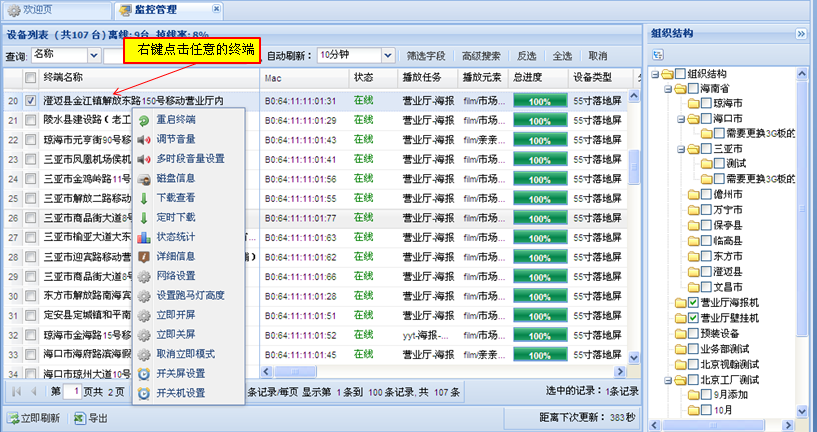Click the 调节音量 speaker icon
The height and width of the screenshot is (432, 817).
[x=145, y=139]
